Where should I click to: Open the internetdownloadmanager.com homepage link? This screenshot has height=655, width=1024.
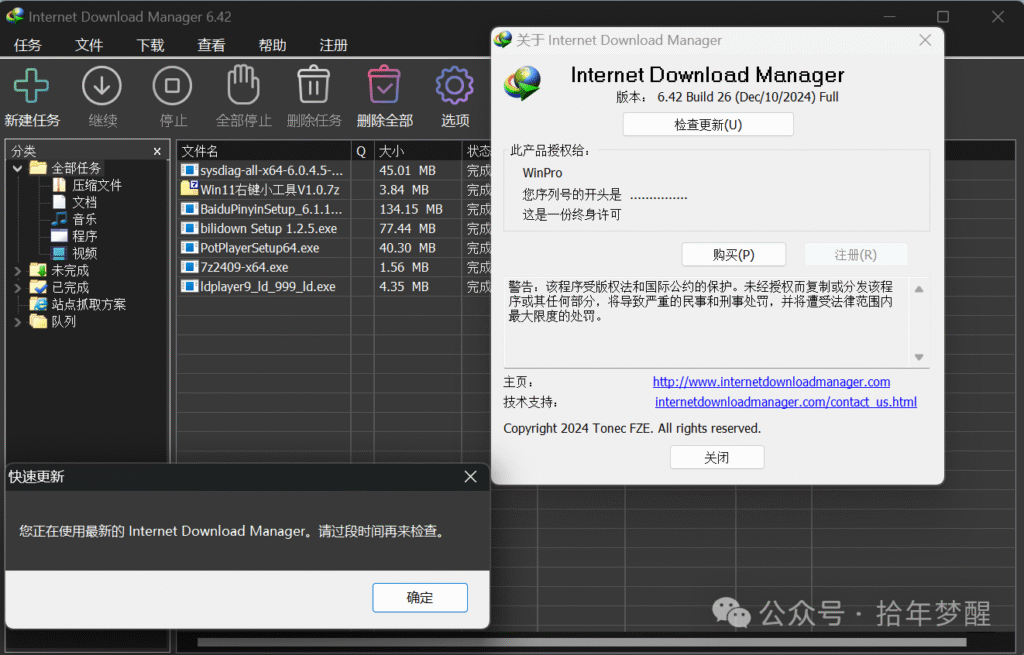pos(771,381)
